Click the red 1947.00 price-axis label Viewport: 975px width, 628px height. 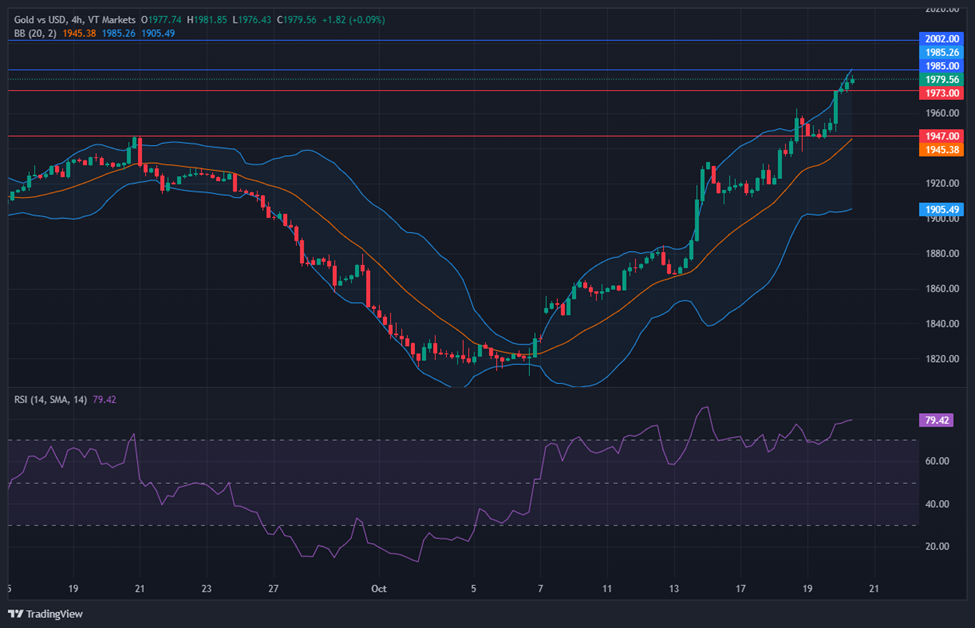pos(941,136)
